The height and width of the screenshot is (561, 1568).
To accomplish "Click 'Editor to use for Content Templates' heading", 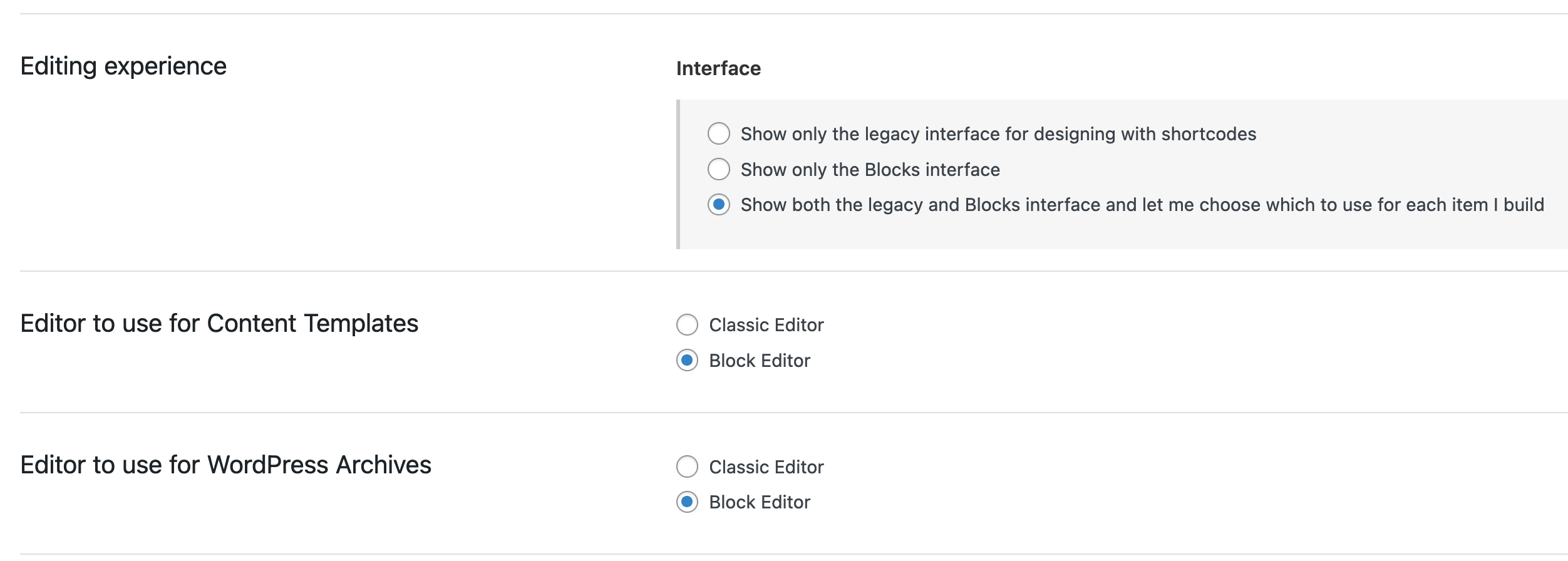I will click(x=219, y=324).
